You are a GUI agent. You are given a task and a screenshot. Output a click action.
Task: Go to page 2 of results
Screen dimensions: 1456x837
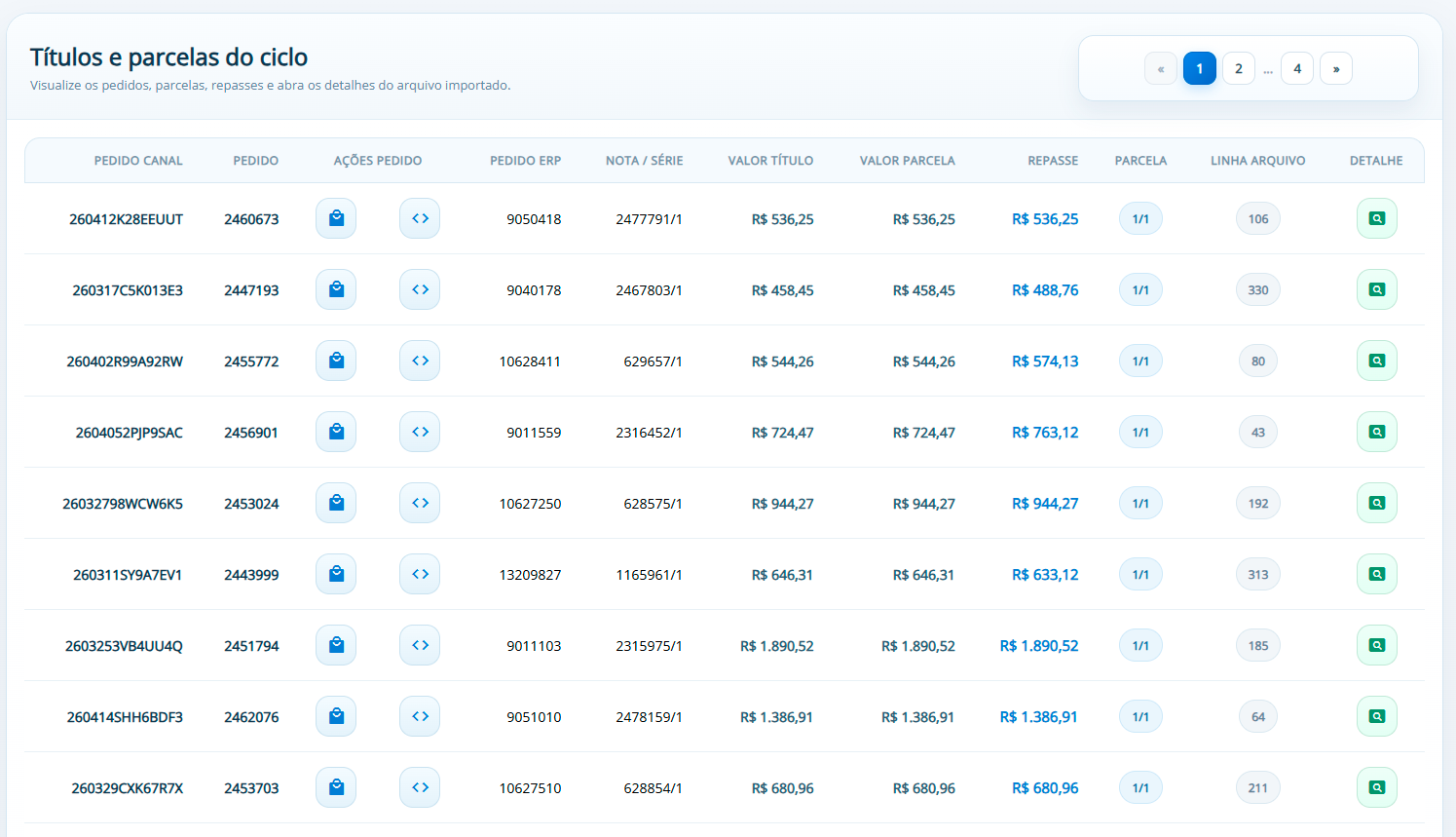pyautogui.click(x=1238, y=68)
